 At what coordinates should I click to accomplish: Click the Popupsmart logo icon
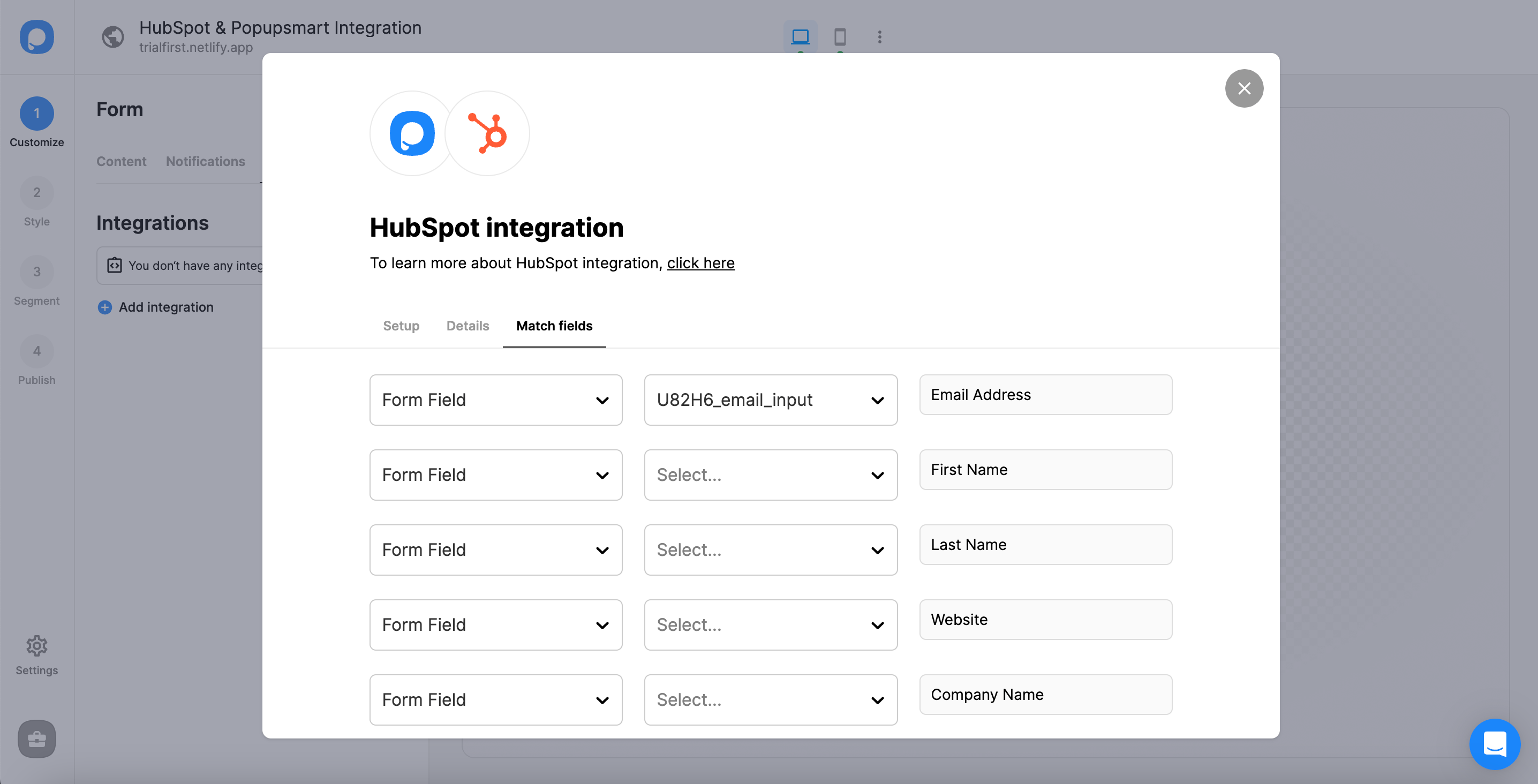click(x=412, y=133)
